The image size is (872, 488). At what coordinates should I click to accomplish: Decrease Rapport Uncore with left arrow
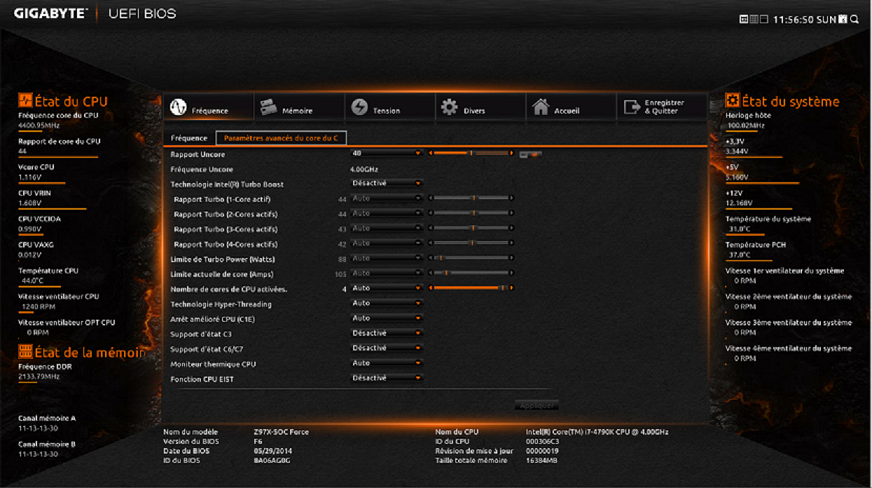point(430,153)
